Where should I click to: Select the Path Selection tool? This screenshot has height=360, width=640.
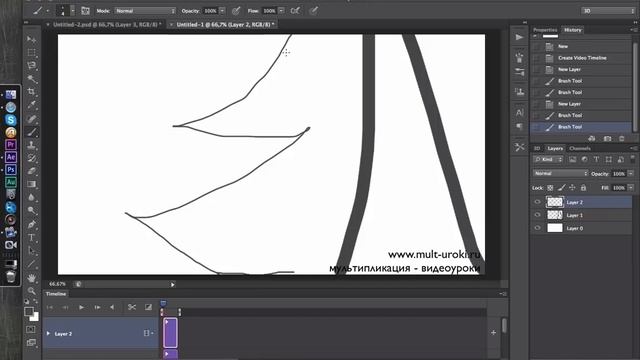[x=31, y=250]
